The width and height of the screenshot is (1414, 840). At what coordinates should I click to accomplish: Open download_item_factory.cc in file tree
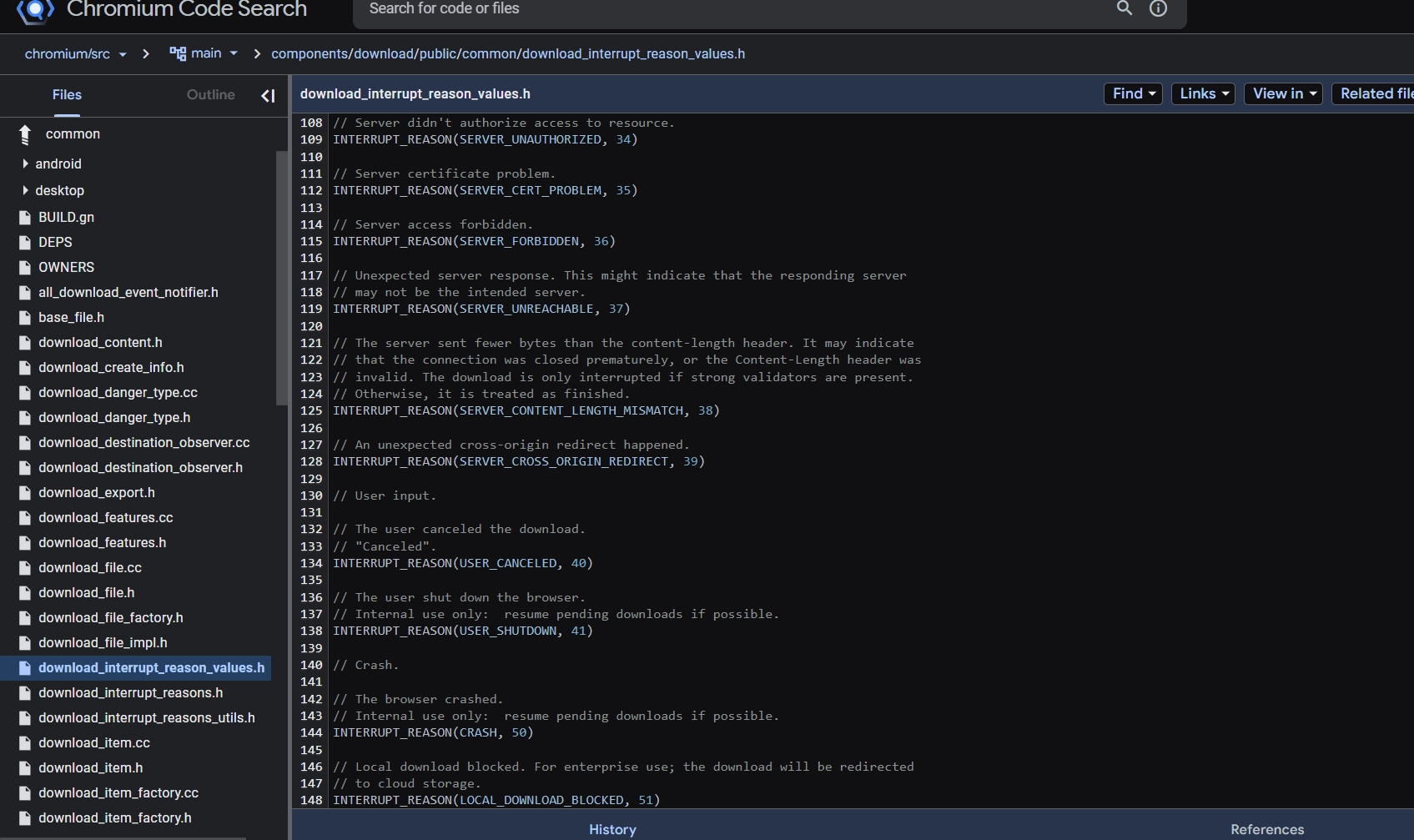point(118,793)
